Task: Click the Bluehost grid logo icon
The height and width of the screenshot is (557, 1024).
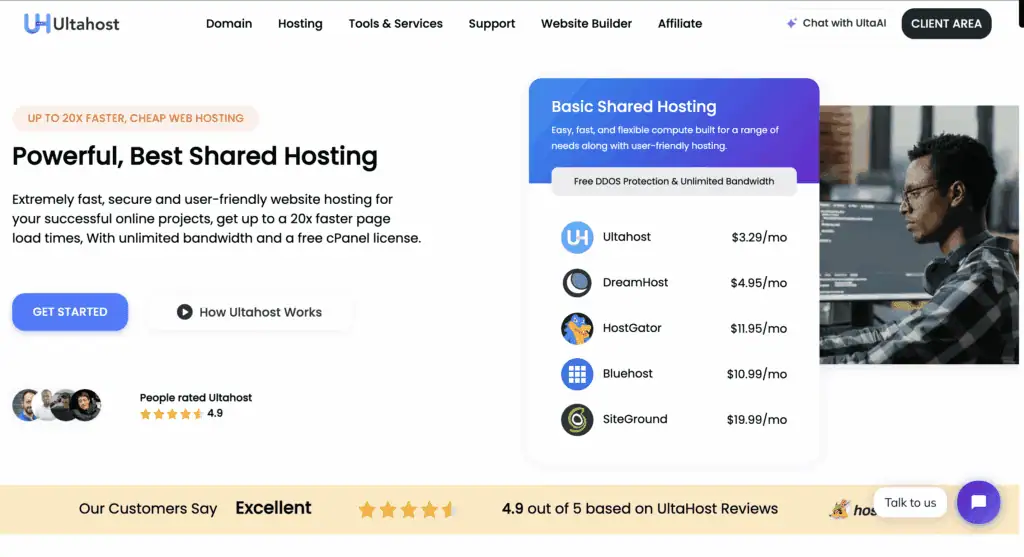Action: pos(577,374)
